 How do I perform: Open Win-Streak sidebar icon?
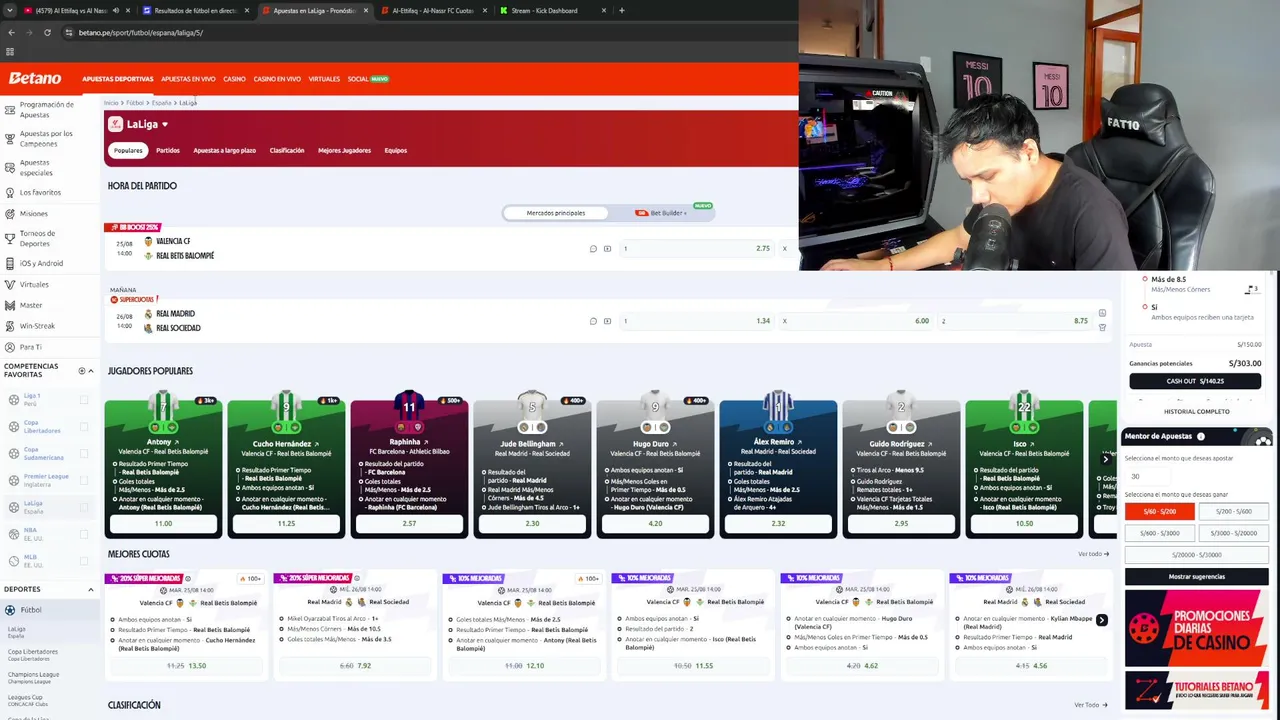tap(10, 326)
